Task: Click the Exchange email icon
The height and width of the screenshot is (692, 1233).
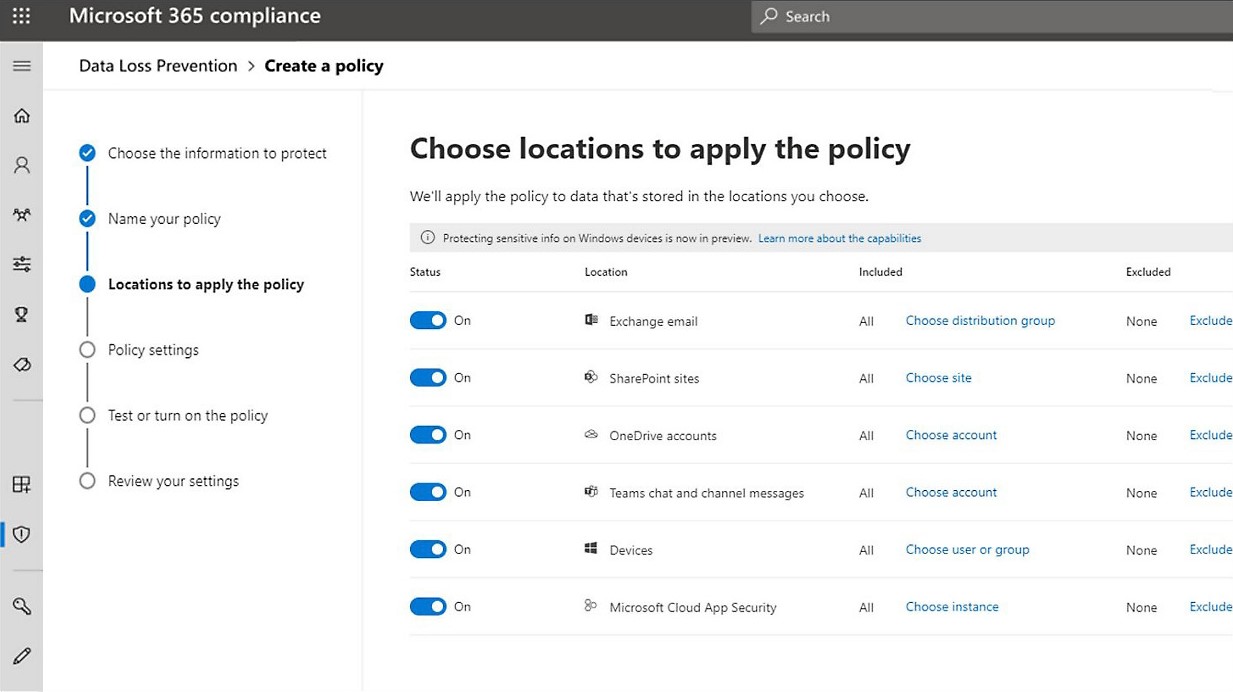Action: pos(591,320)
